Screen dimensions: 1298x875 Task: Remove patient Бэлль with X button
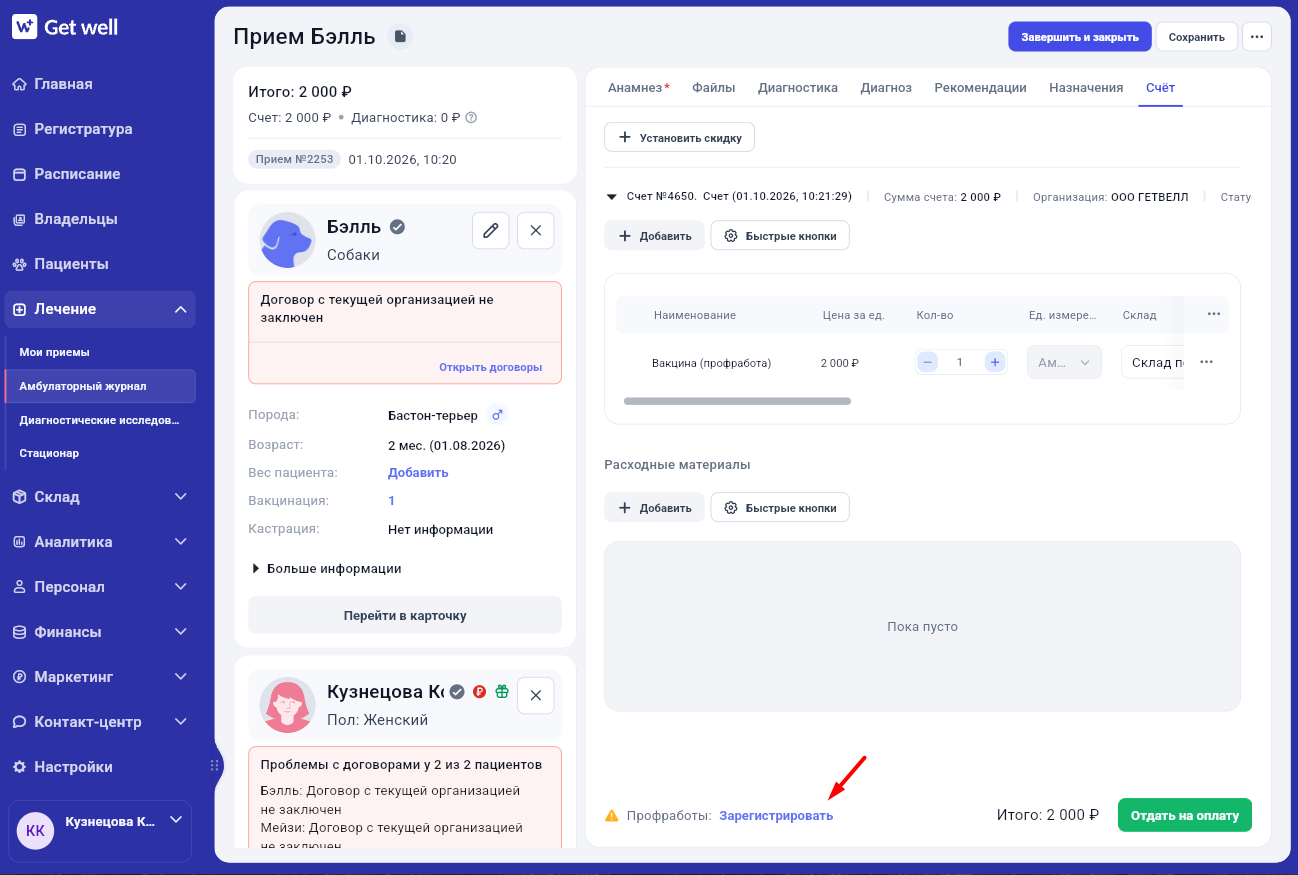(x=535, y=230)
